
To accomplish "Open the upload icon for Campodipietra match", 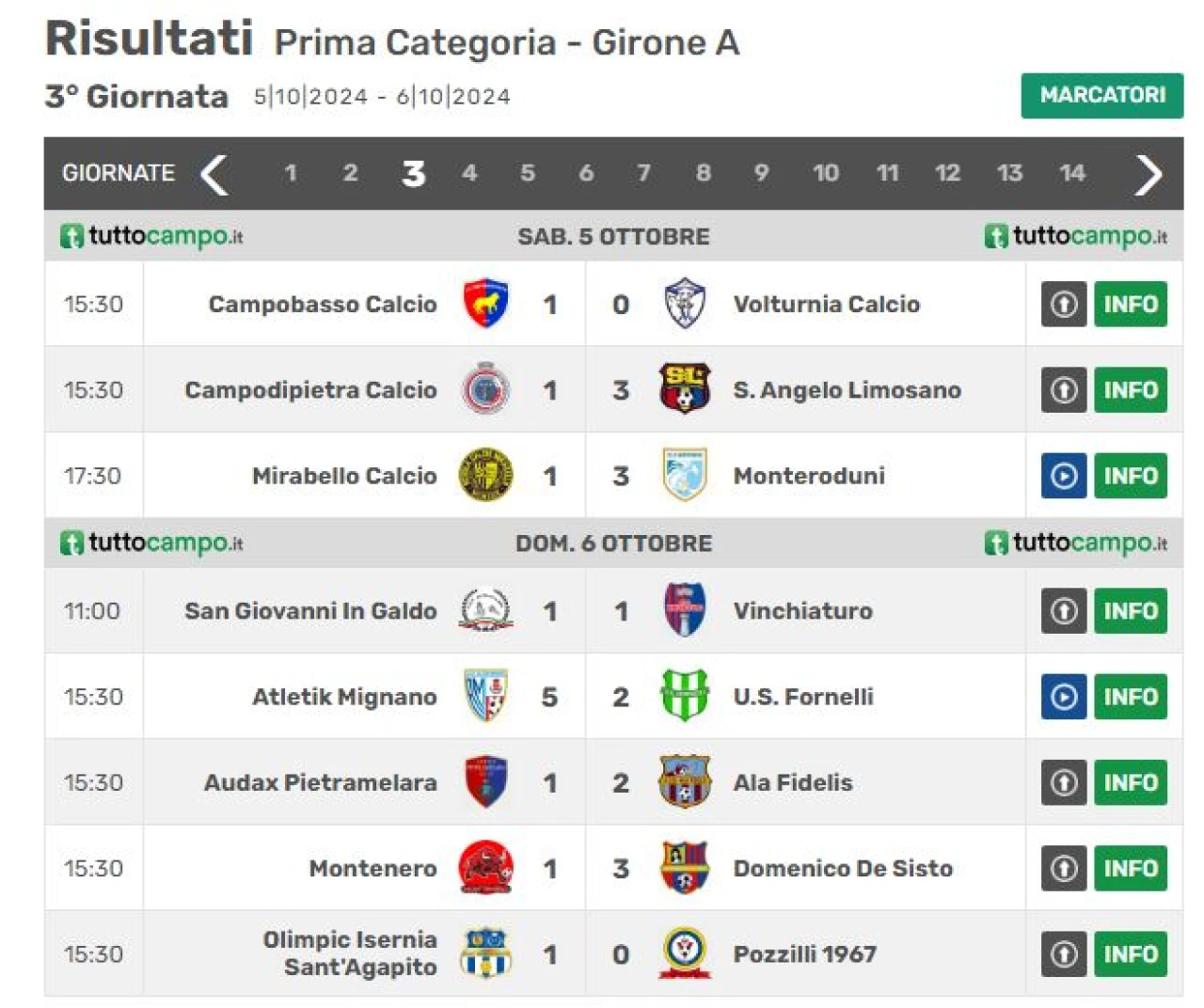I will coord(1064,390).
